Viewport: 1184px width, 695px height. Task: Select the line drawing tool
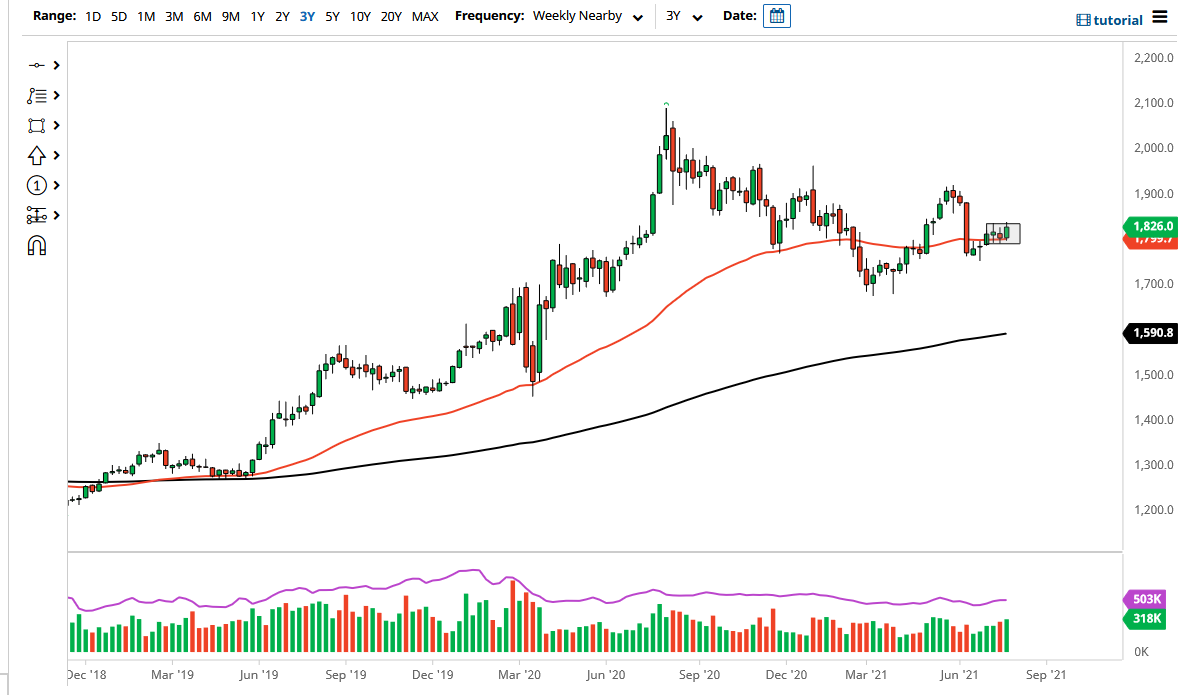click(x=38, y=65)
